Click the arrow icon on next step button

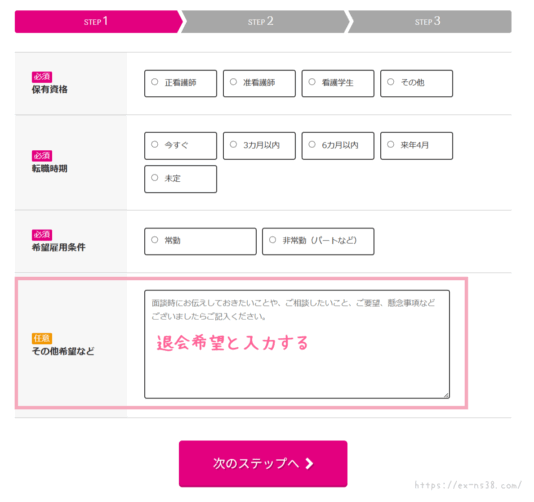(x=309, y=464)
